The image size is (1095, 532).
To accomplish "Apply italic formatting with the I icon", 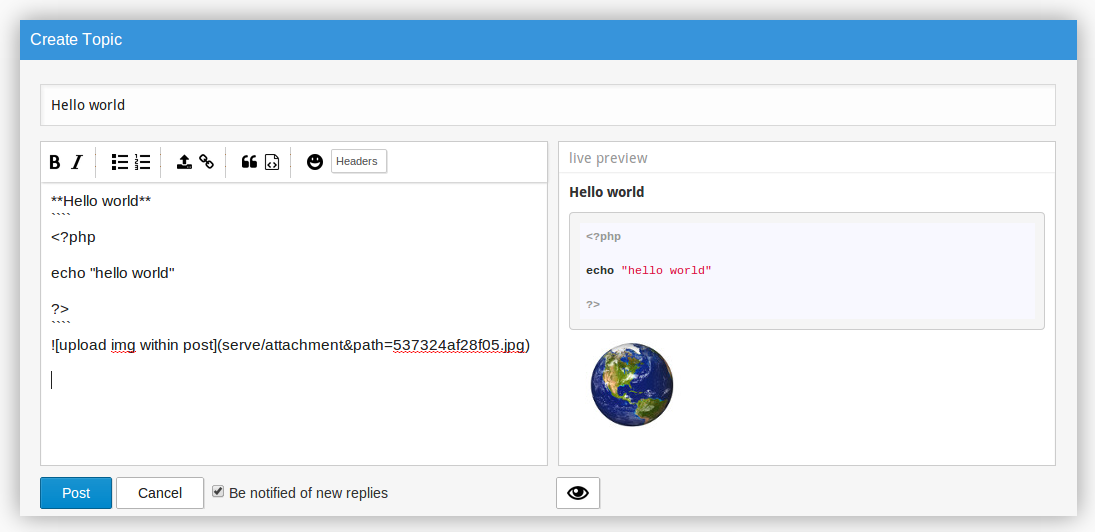I will [x=77, y=162].
